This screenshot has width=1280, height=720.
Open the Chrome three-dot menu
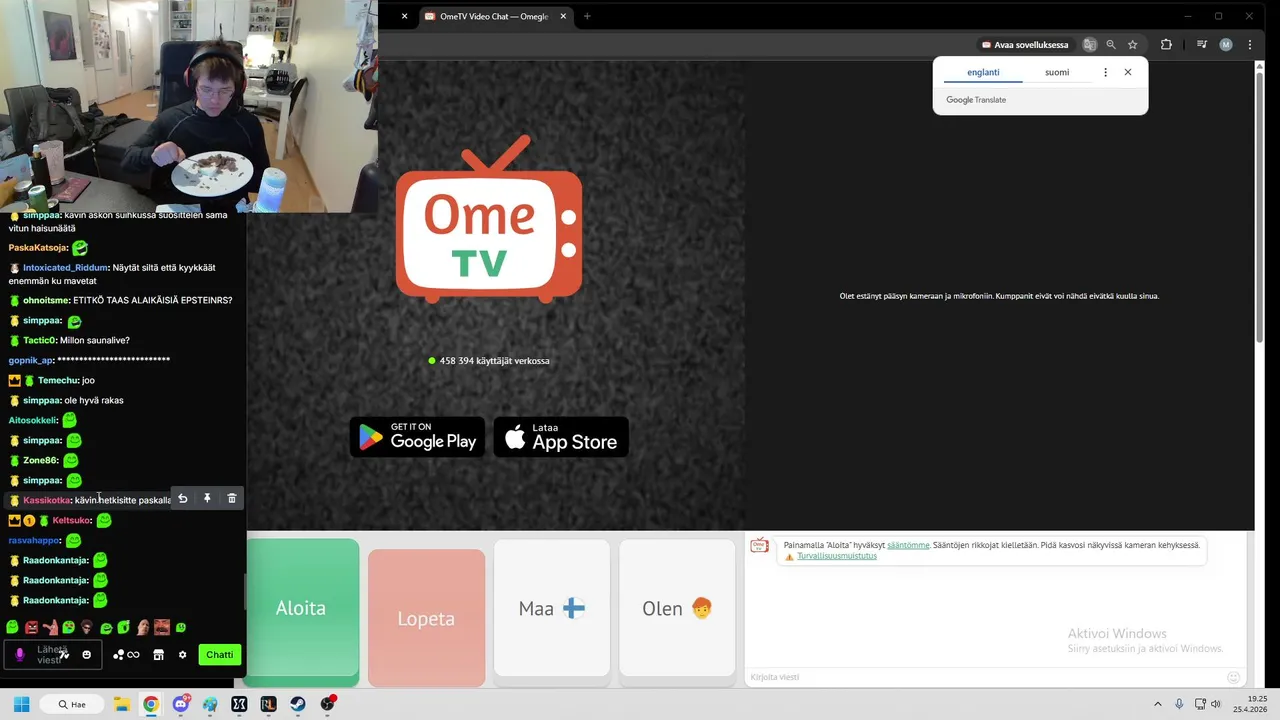coord(1250,45)
